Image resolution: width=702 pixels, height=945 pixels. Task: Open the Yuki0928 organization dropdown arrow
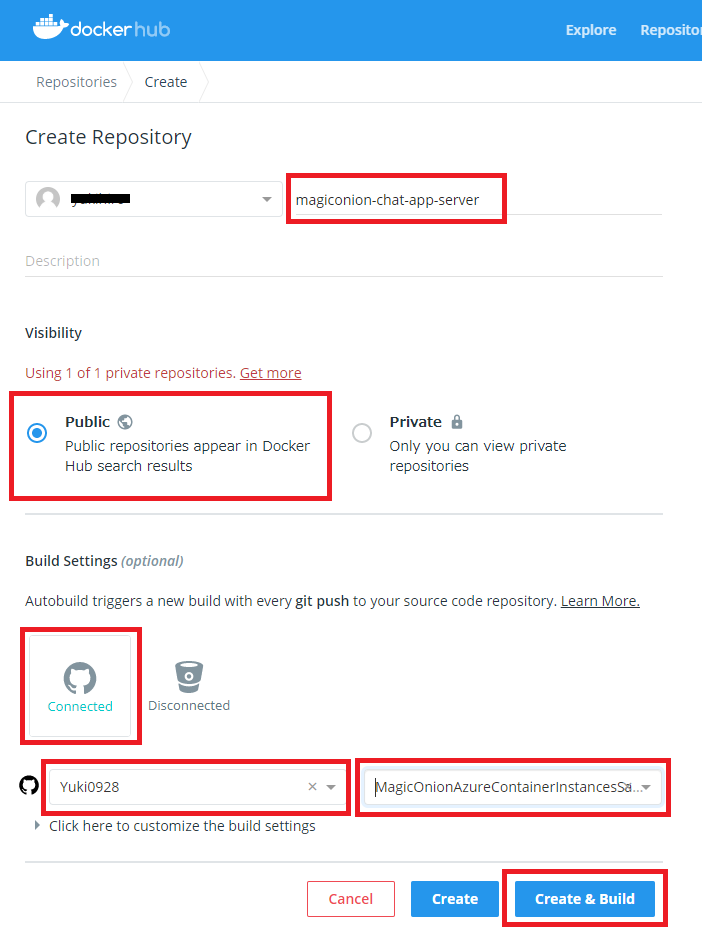point(331,787)
